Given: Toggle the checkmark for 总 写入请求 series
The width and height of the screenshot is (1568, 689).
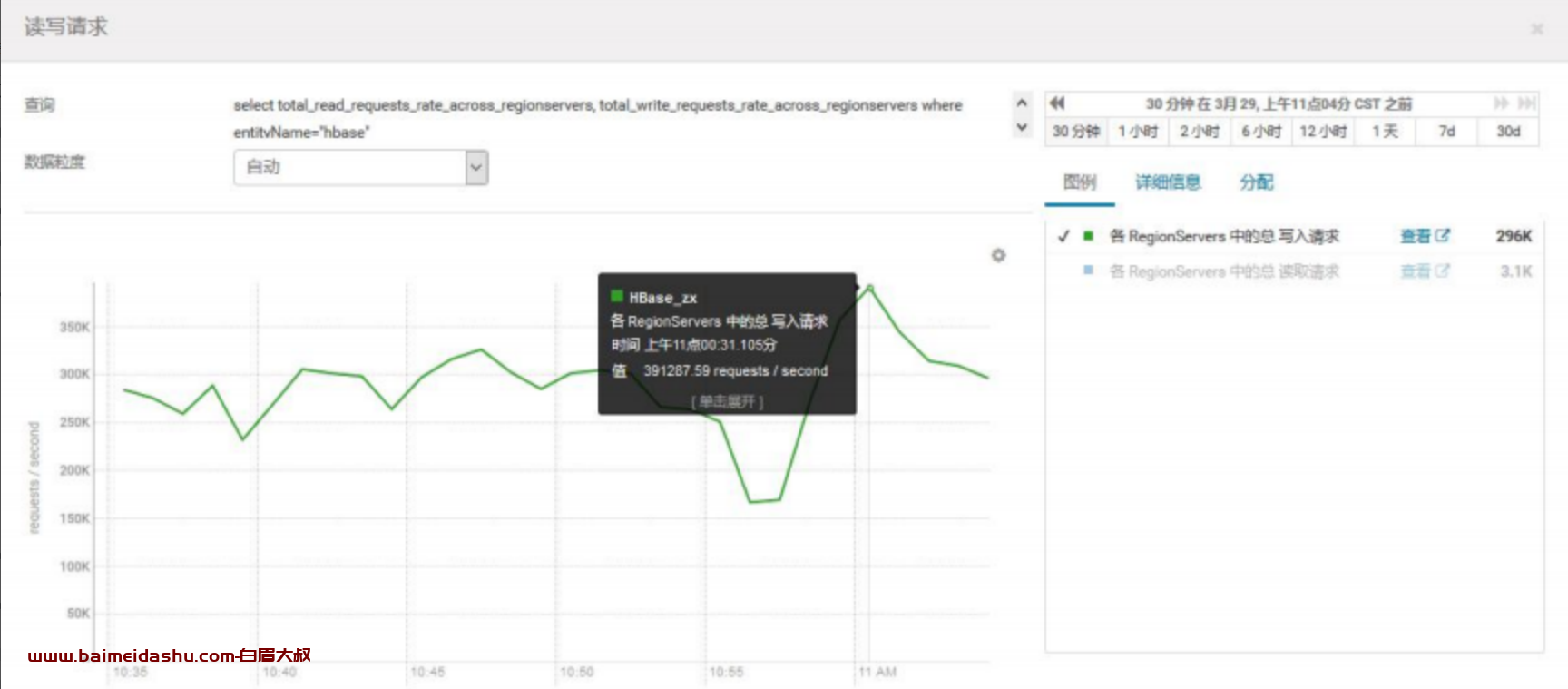Looking at the screenshot, I should (x=1063, y=236).
